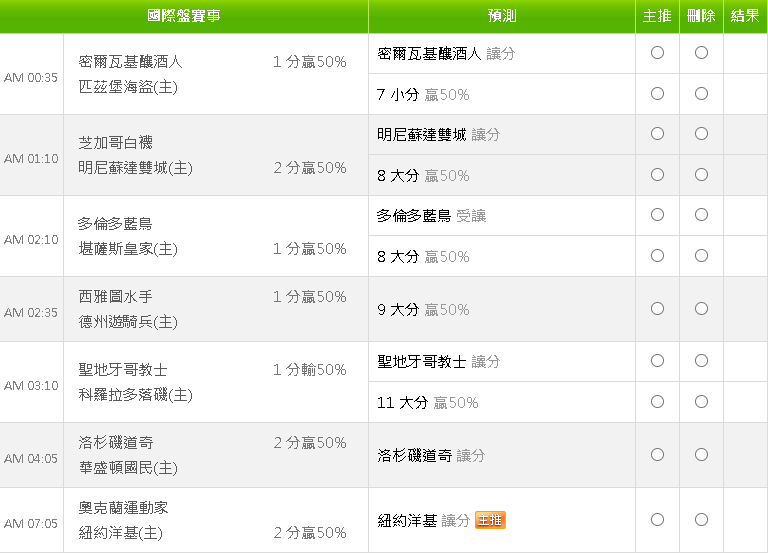
Task: Select 主推 radio for 密爾瓦基釀酒人 讓分
Action: (657, 52)
